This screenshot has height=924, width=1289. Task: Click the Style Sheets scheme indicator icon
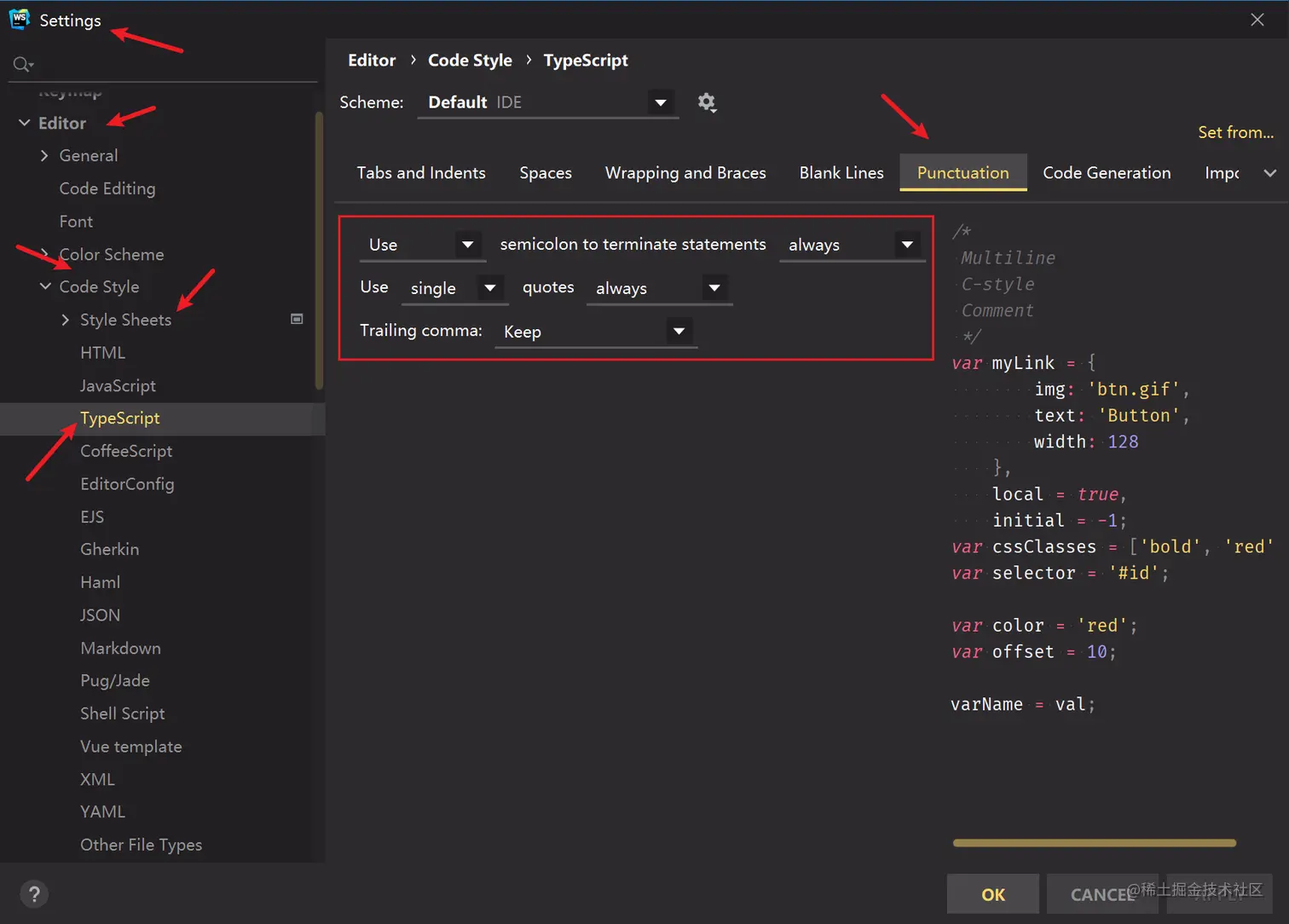tap(297, 319)
